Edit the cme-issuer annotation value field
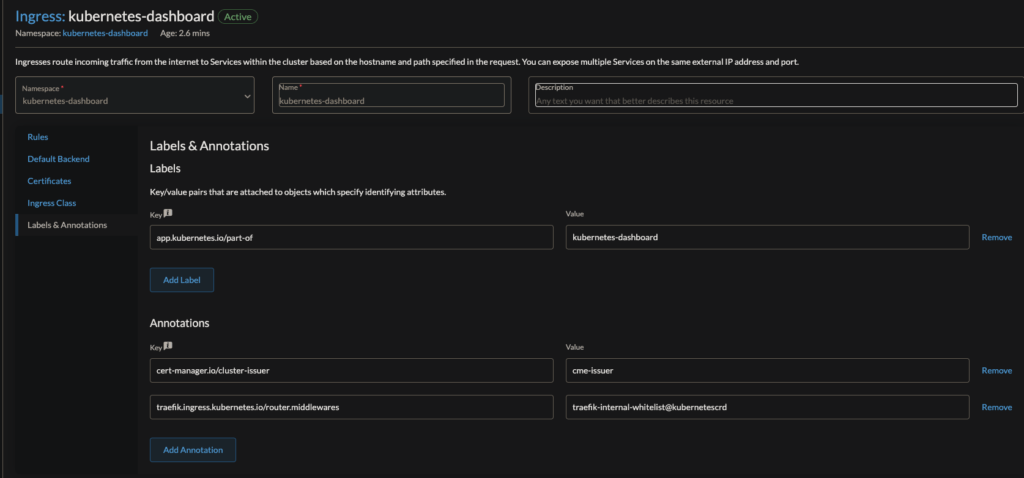 [767, 370]
